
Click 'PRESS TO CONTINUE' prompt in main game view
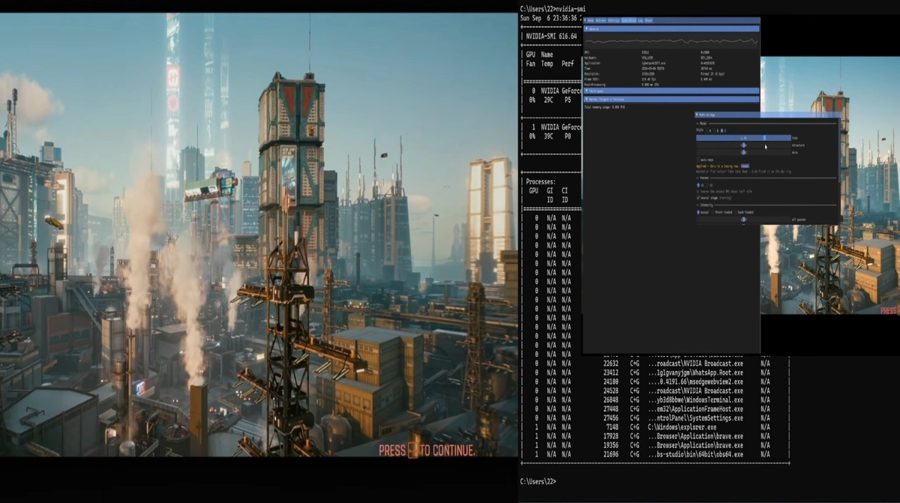pyautogui.click(x=427, y=450)
